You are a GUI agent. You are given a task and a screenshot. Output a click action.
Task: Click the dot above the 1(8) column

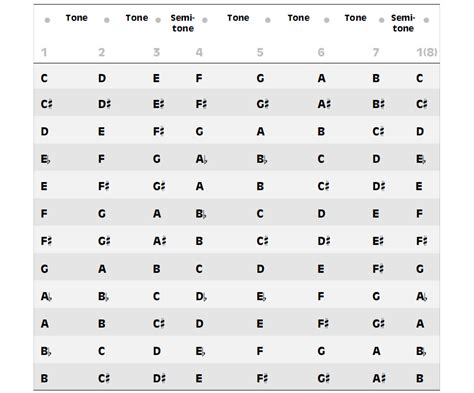pos(426,20)
